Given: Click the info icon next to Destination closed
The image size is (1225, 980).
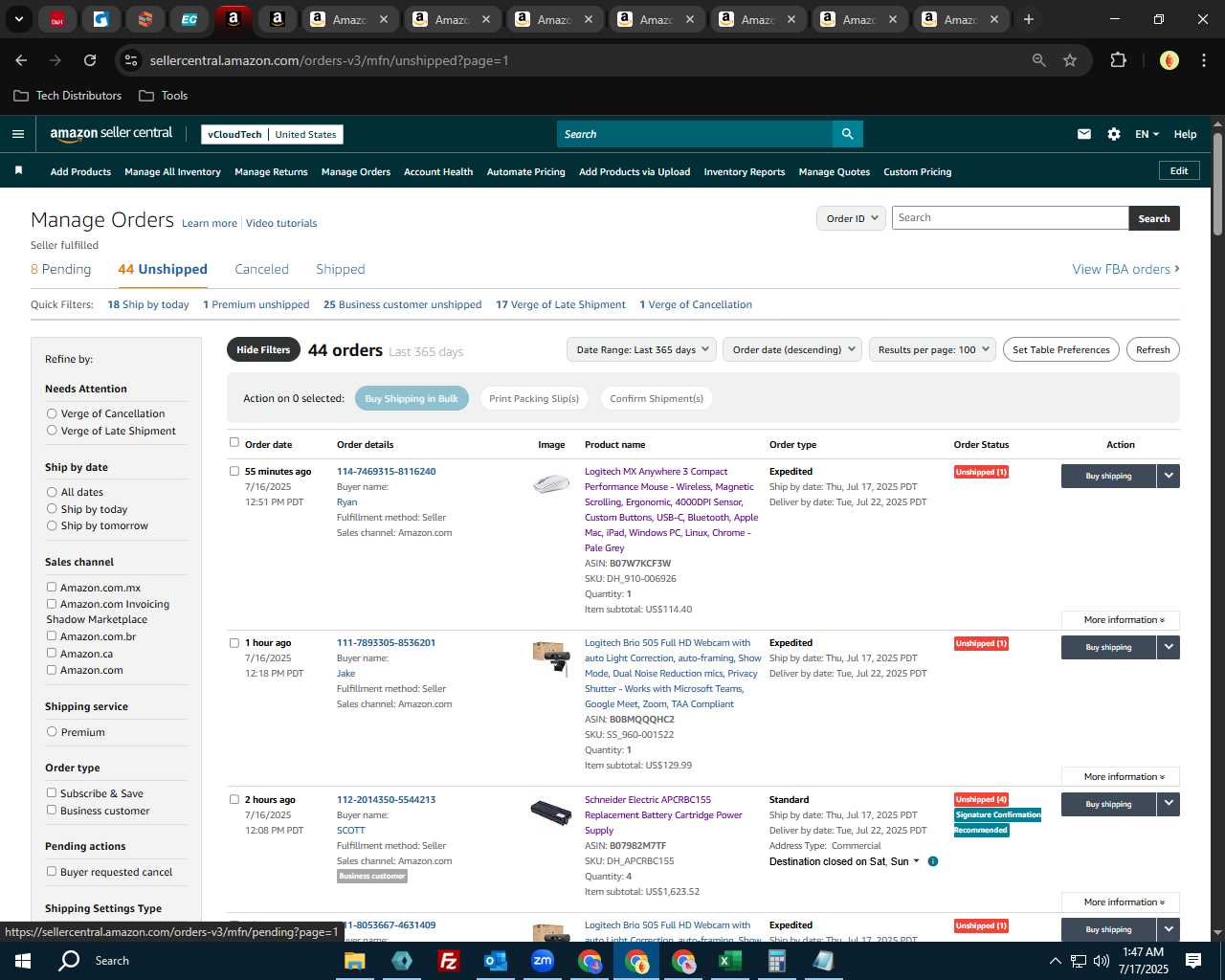Looking at the screenshot, I should (933, 861).
